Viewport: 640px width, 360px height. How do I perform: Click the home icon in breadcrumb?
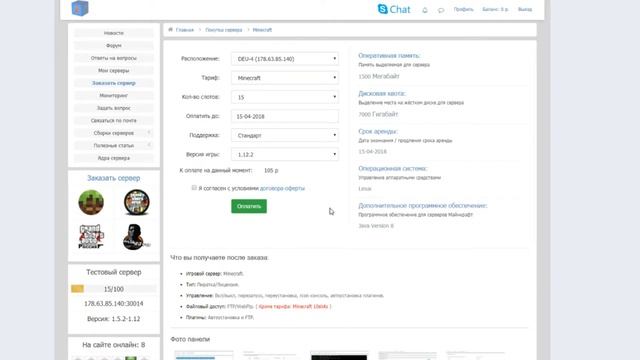pyautogui.click(x=171, y=29)
